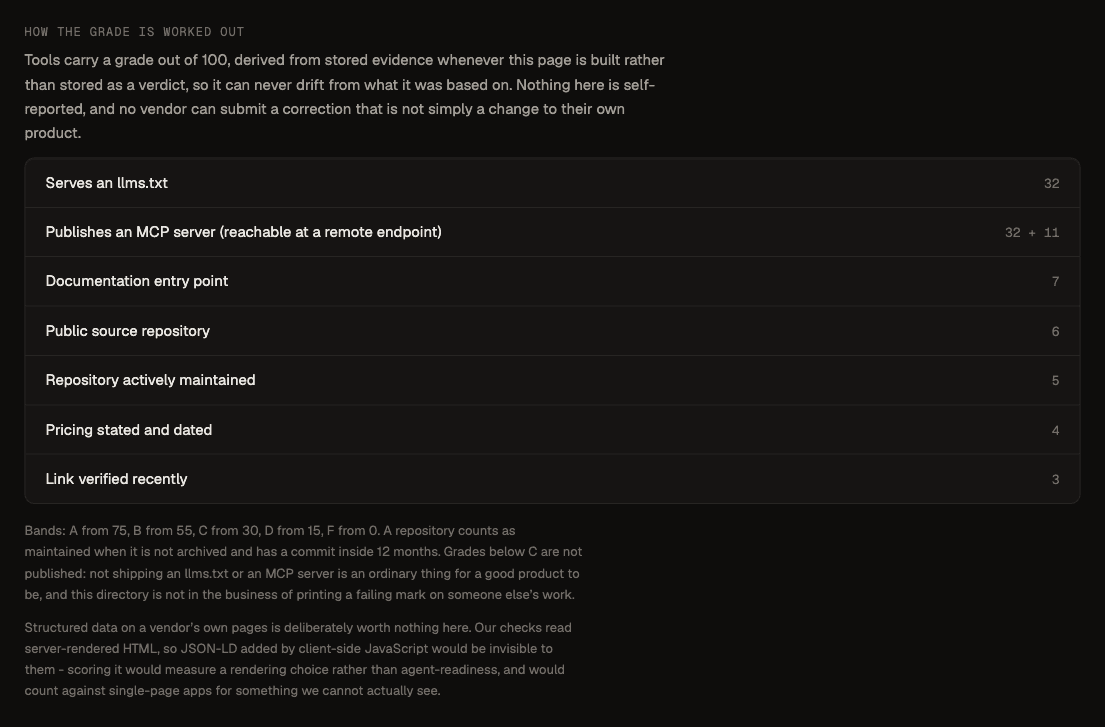Click the 'Structured data on a vendor's' paragraph
Image resolution: width=1105 pixels, height=727 pixels.
click(298, 659)
